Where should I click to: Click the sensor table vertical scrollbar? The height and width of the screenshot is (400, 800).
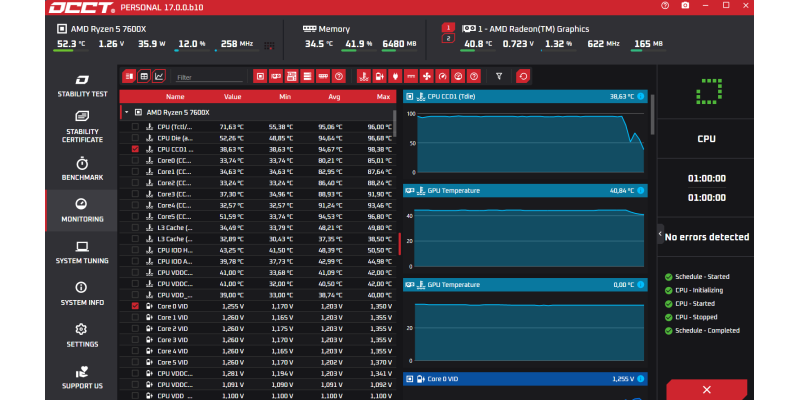point(394,123)
